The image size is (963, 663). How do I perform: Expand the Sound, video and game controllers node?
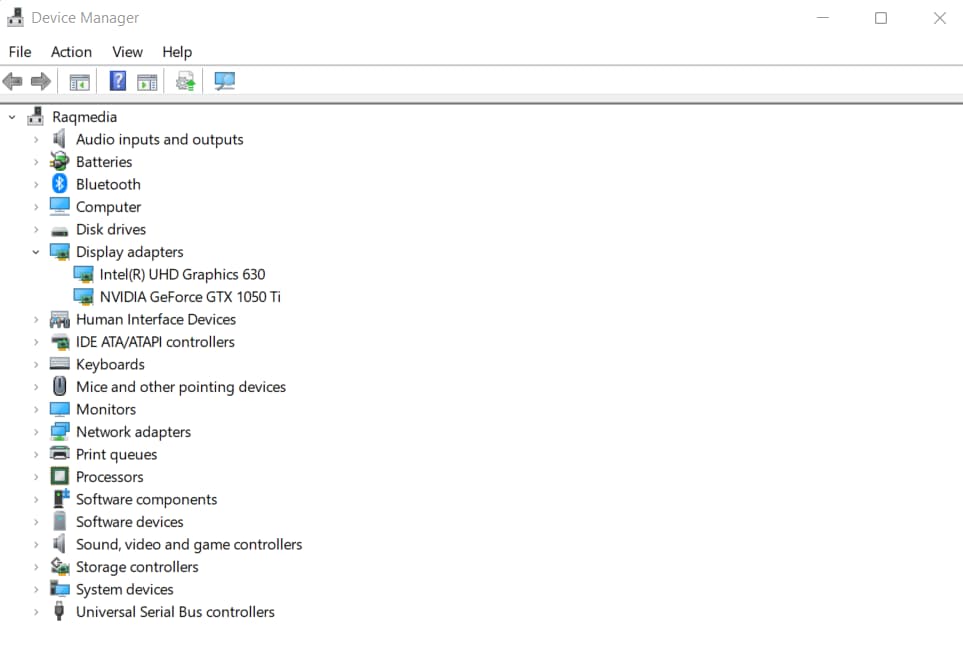(x=36, y=545)
